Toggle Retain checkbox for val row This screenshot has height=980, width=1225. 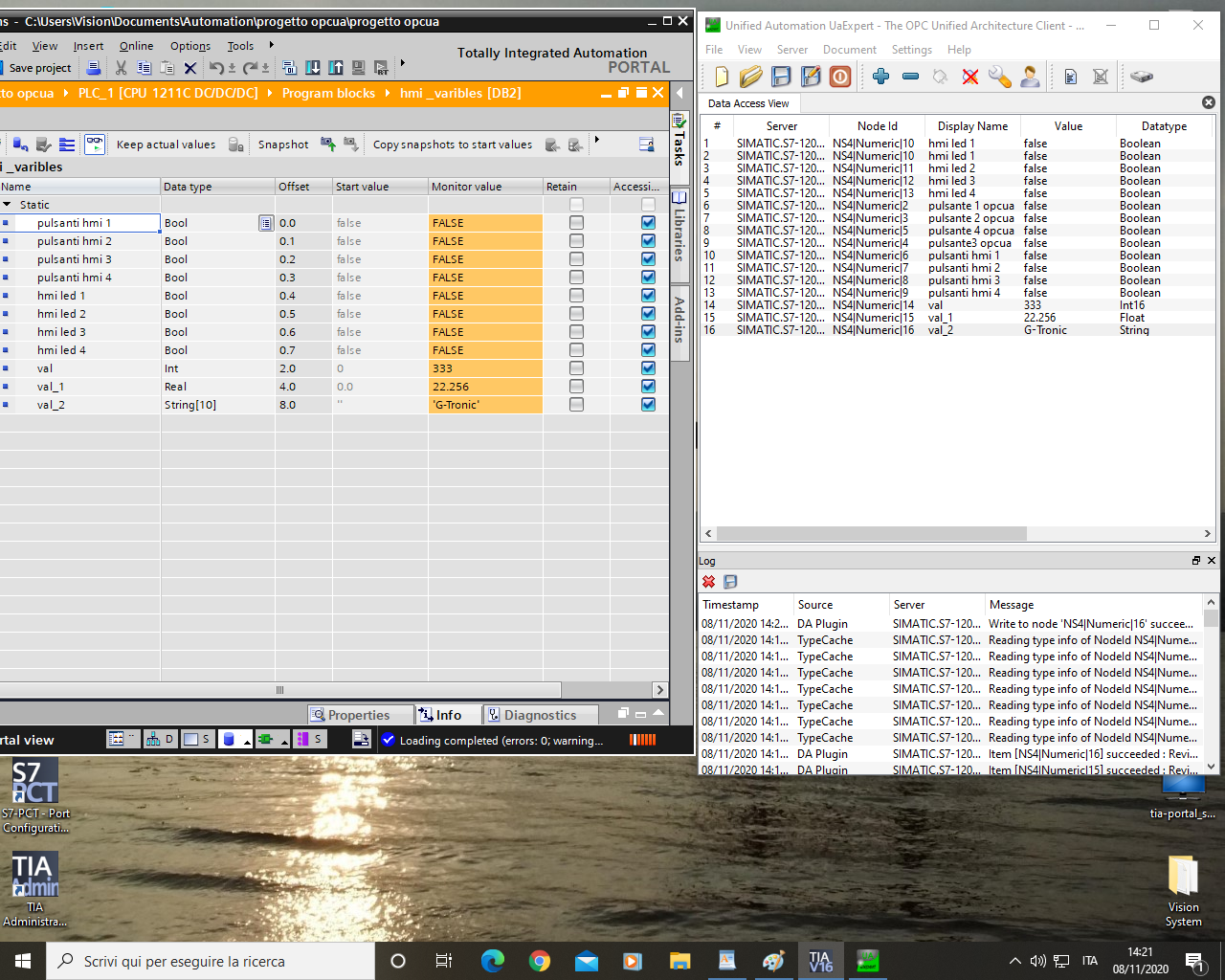coord(576,368)
